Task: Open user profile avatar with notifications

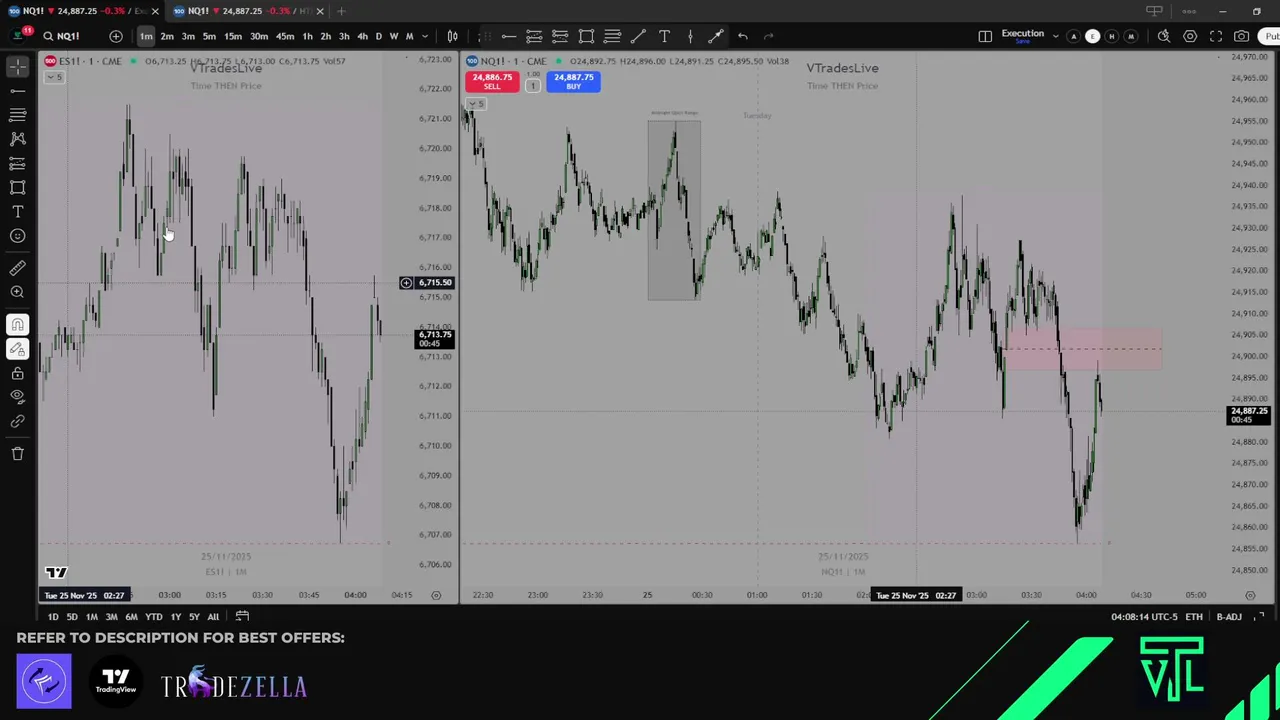Action: pos(18,35)
